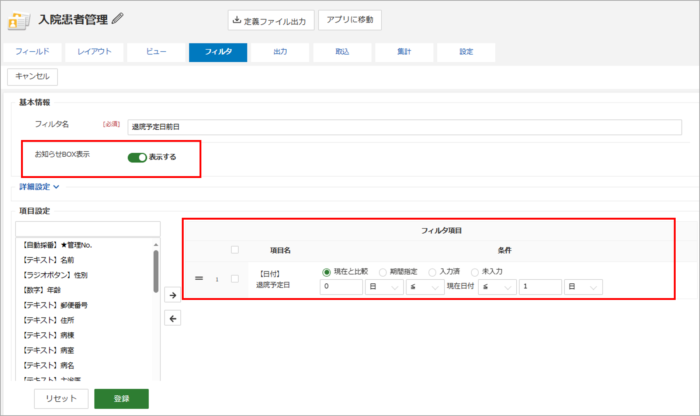Open the 取込 tab
The height and width of the screenshot is (416, 700).
[x=342, y=52]
